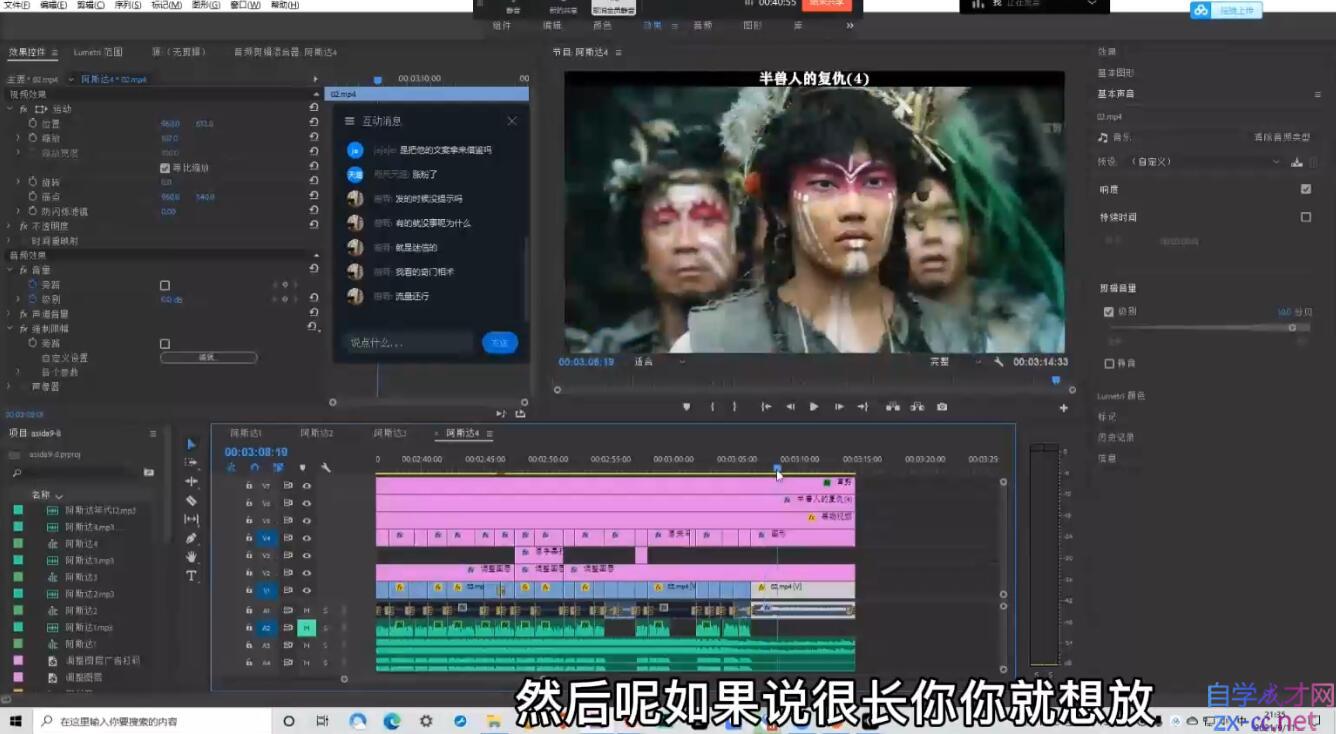
Task: Click the clear audio type button
Action: (x=1284, y=137)
